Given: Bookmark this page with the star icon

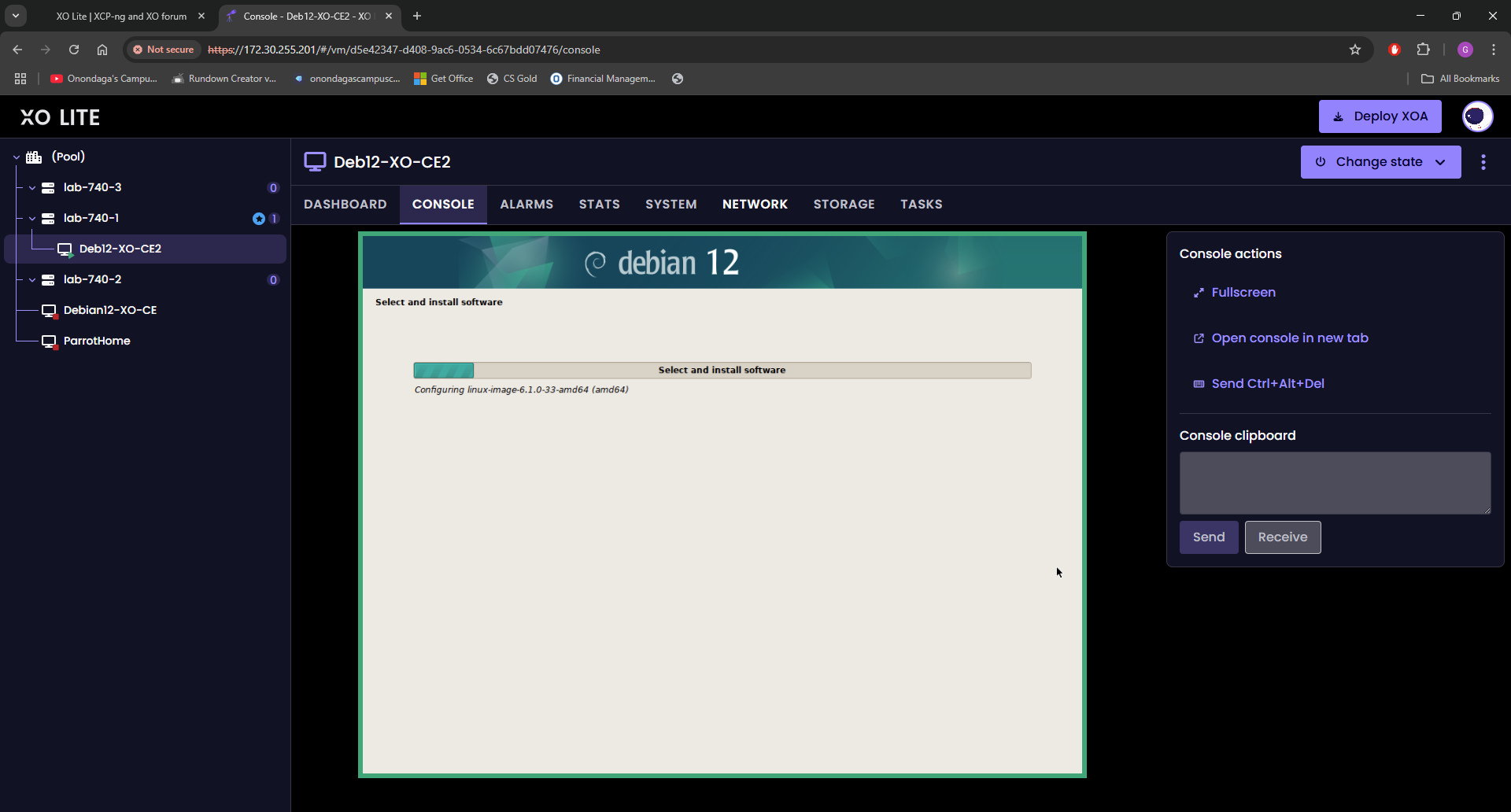Looking at the screenshot, I should click(x=1355, y=50).
